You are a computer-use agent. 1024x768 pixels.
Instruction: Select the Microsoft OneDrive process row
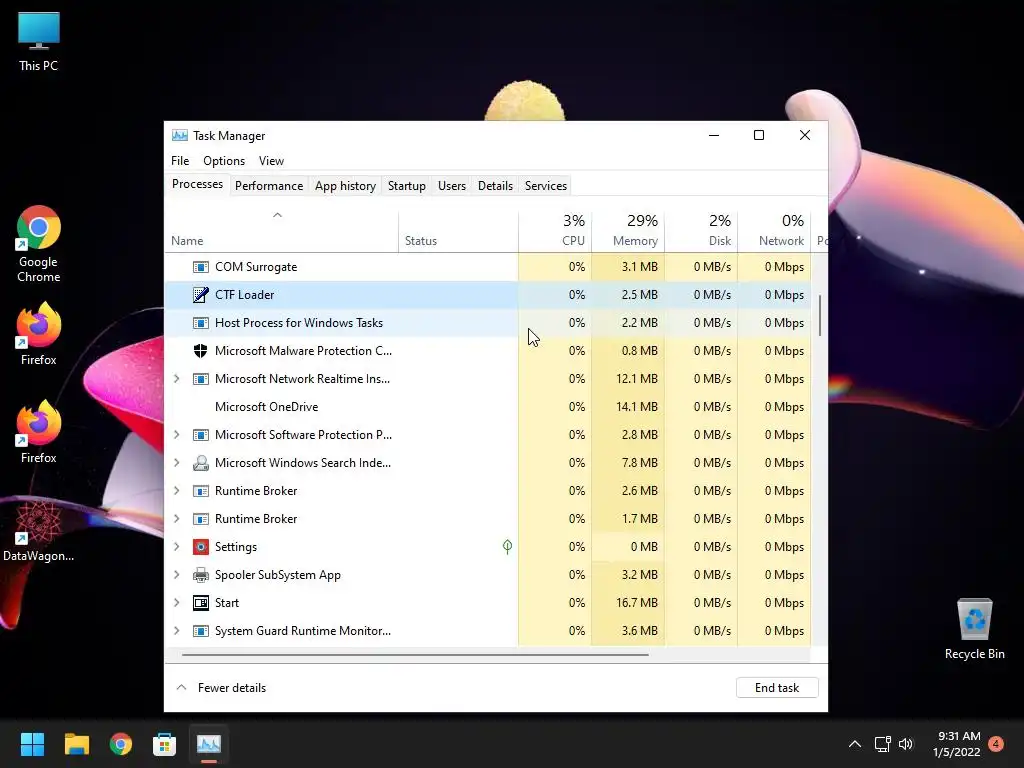pos(488,407)
